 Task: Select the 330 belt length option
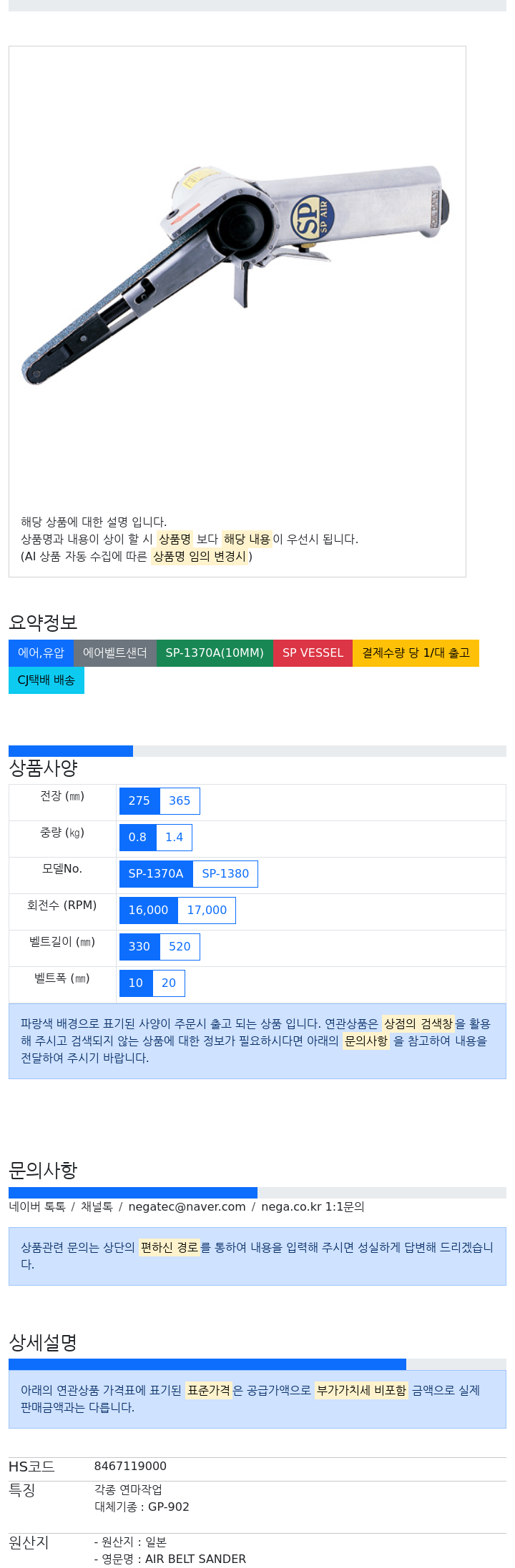coord(139,946)
